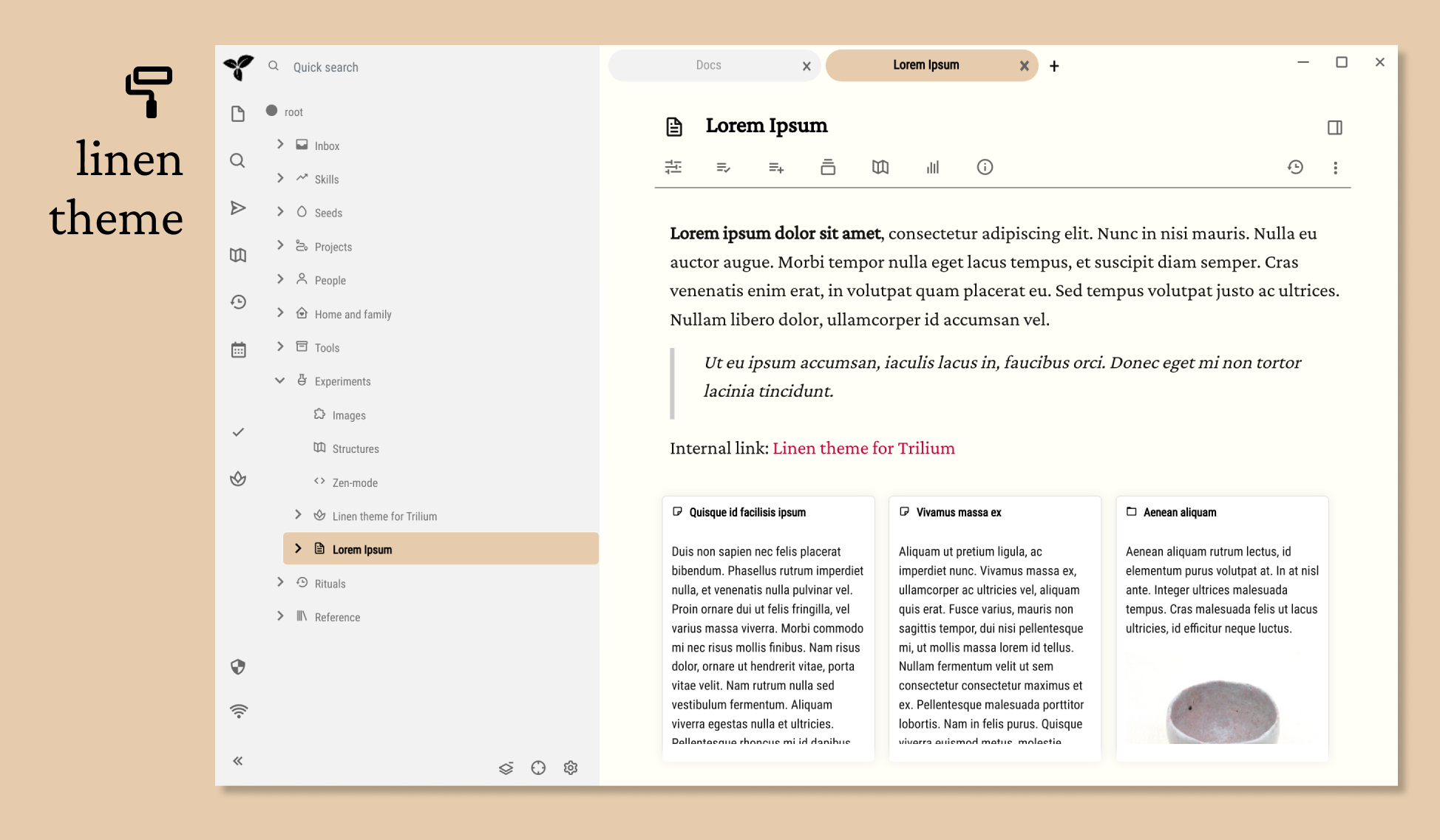
Task: Toggle the right pane visibility icon
Action: [1334, 128]
